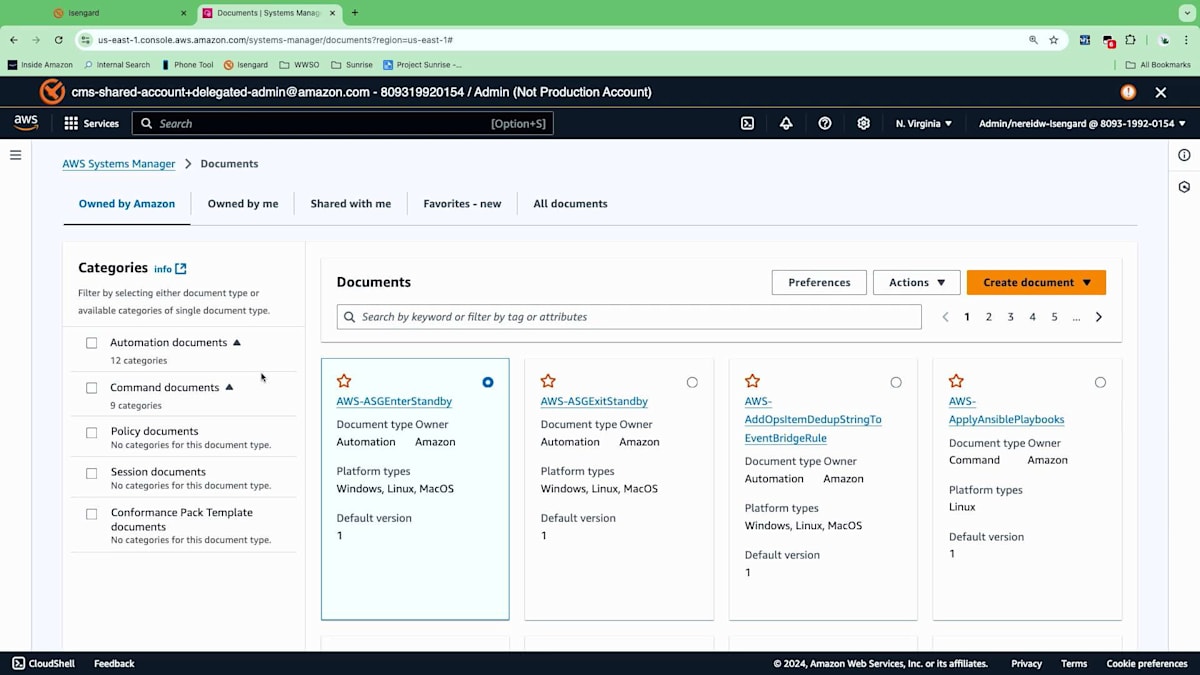Viewport: 1200px width, 675px height.
Task: Open the Actions dropdown
Action: coord(917,282)
